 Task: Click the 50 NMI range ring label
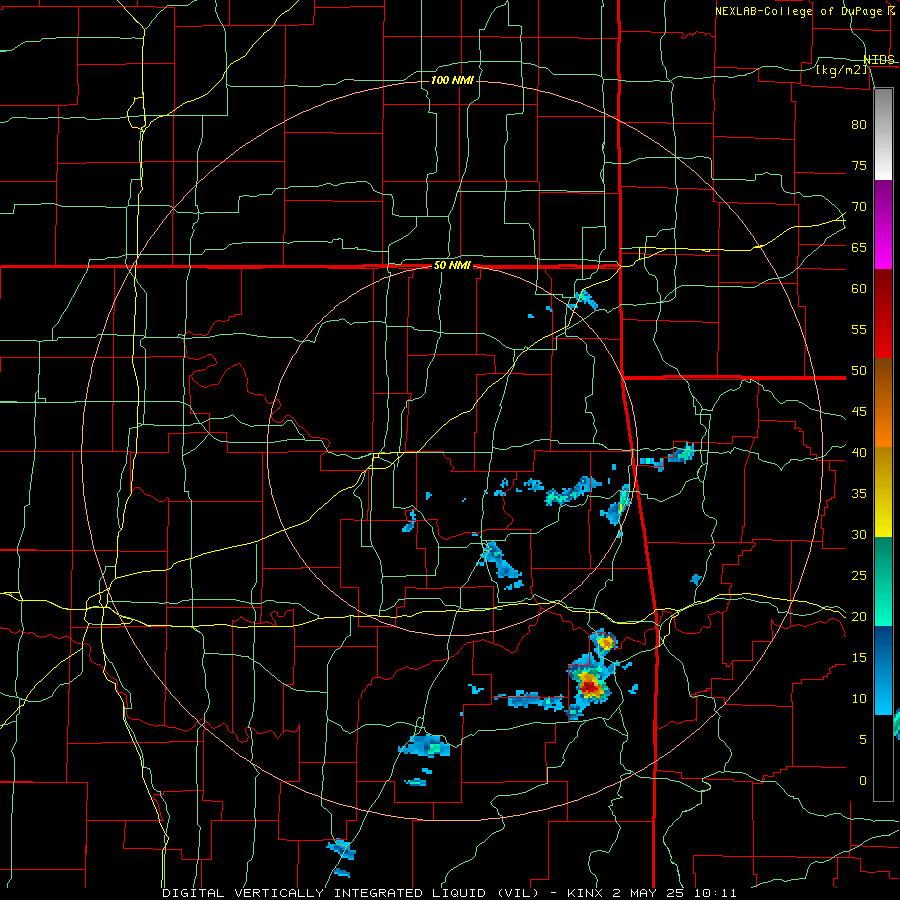[x=452, y=265]
